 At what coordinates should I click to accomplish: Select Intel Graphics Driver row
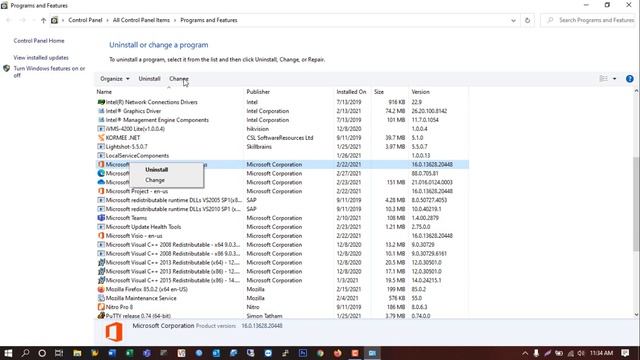pyautogui.click(x=282, y=111)
